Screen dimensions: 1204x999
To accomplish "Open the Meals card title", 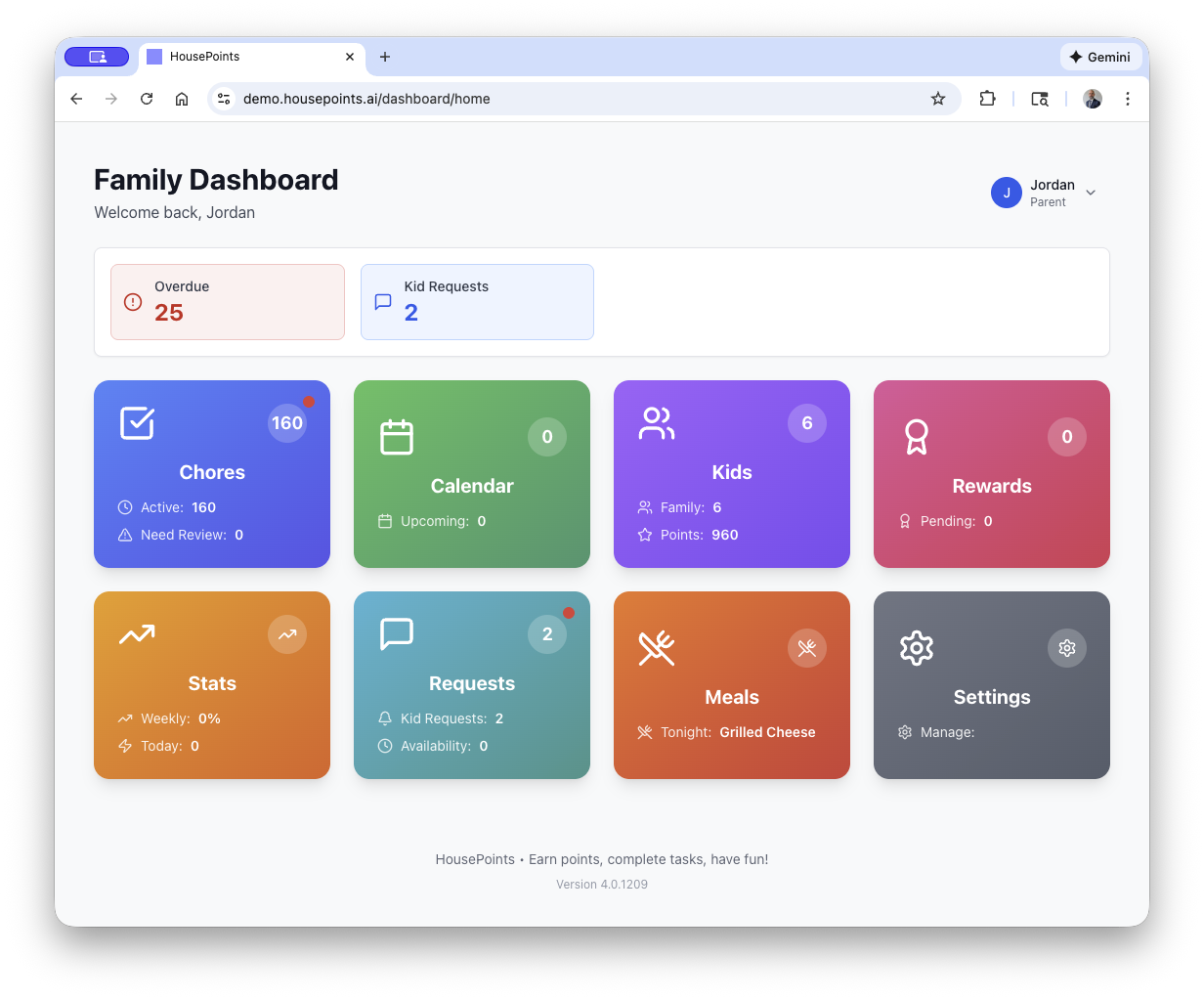I will pyautogui.click(x=732, y=697).
